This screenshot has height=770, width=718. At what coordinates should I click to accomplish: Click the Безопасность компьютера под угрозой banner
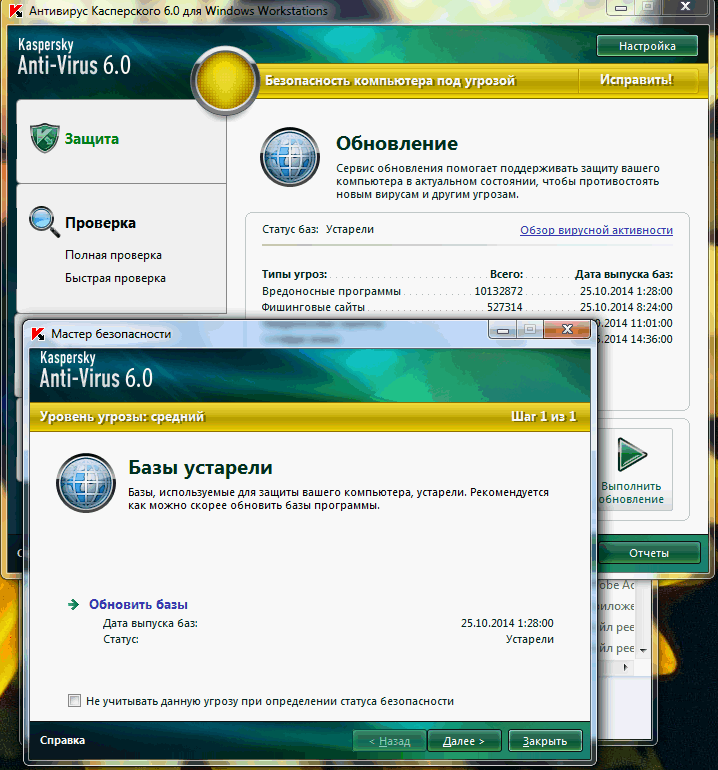390,81
